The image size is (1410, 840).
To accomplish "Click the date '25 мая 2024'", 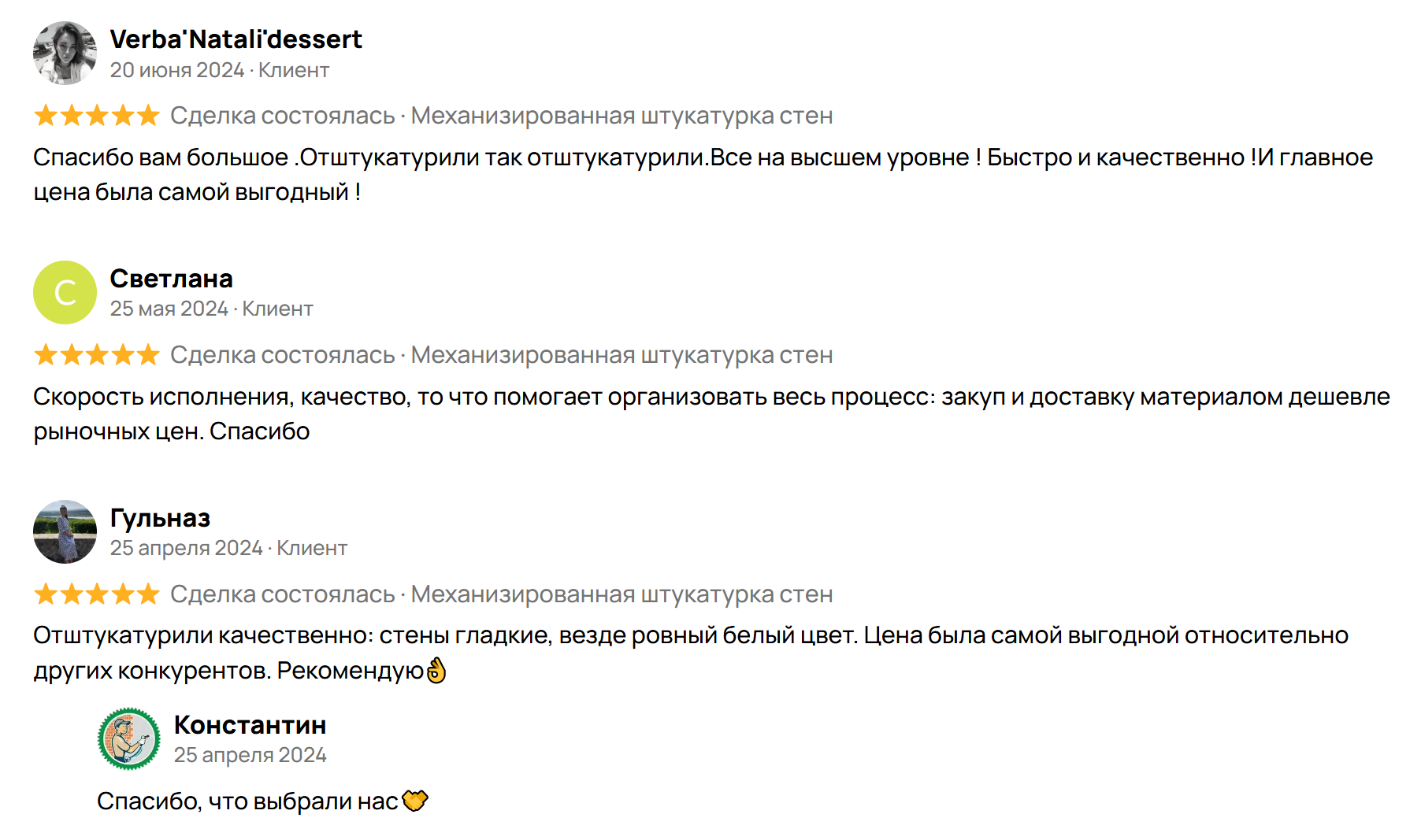I will pyautogui.click(x=169, y=309).
